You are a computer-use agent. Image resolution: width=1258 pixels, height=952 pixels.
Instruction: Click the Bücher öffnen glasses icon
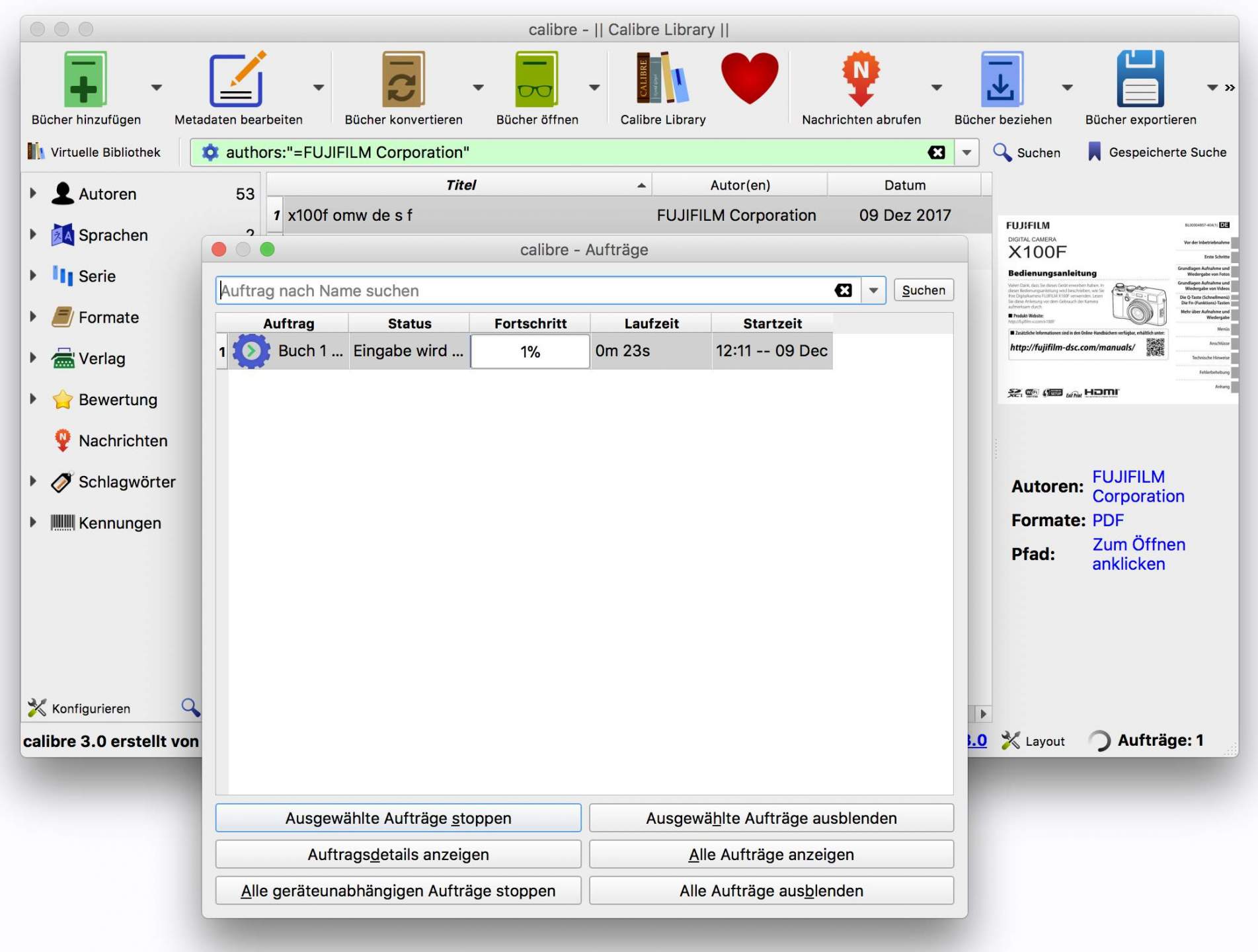point(536,79)
